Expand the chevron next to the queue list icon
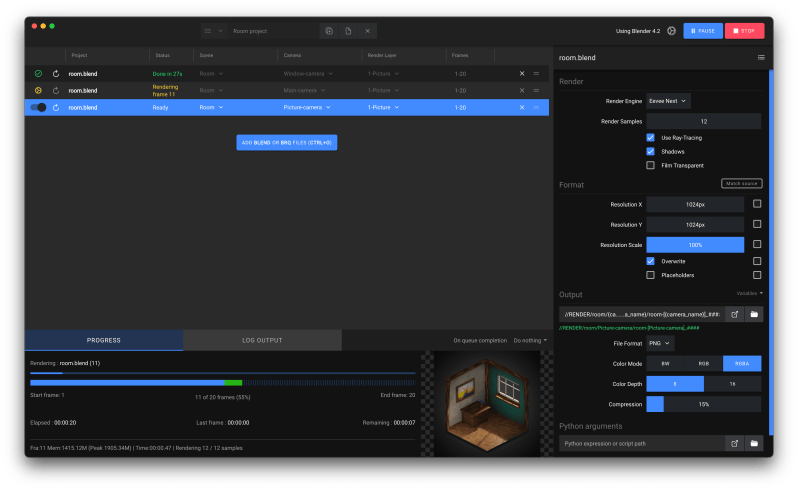This screenshot has height=490, width=798. (x=220, y=31)
